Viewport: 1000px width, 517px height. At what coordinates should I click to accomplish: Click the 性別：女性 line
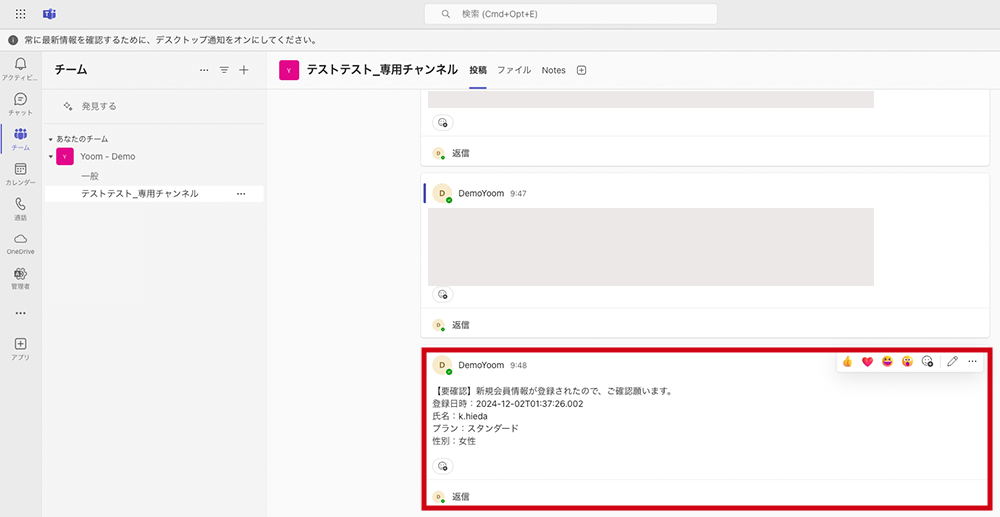pos(454,441)
